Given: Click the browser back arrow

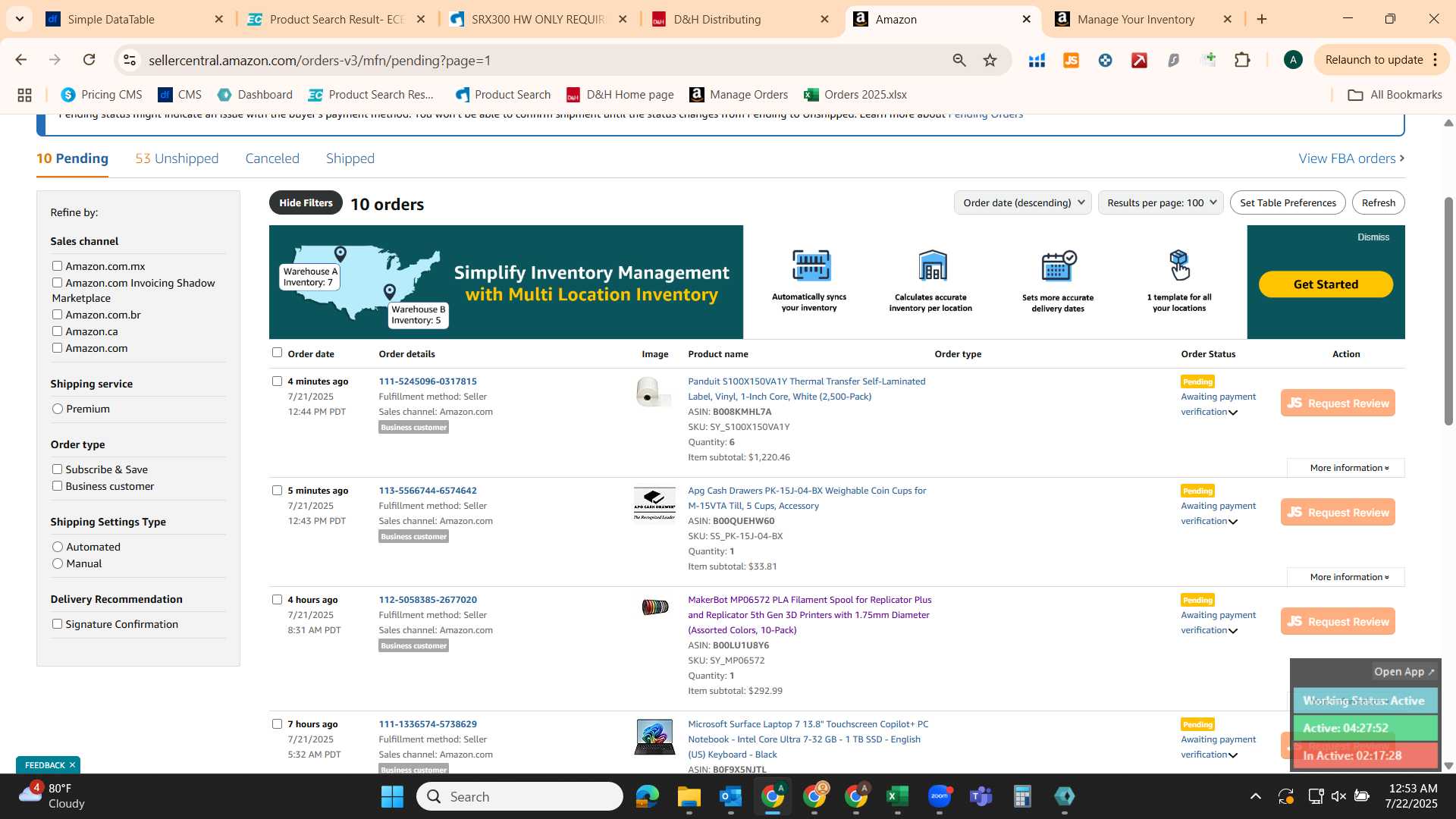Looking at the screenshot, I should (x=20, y=60).
